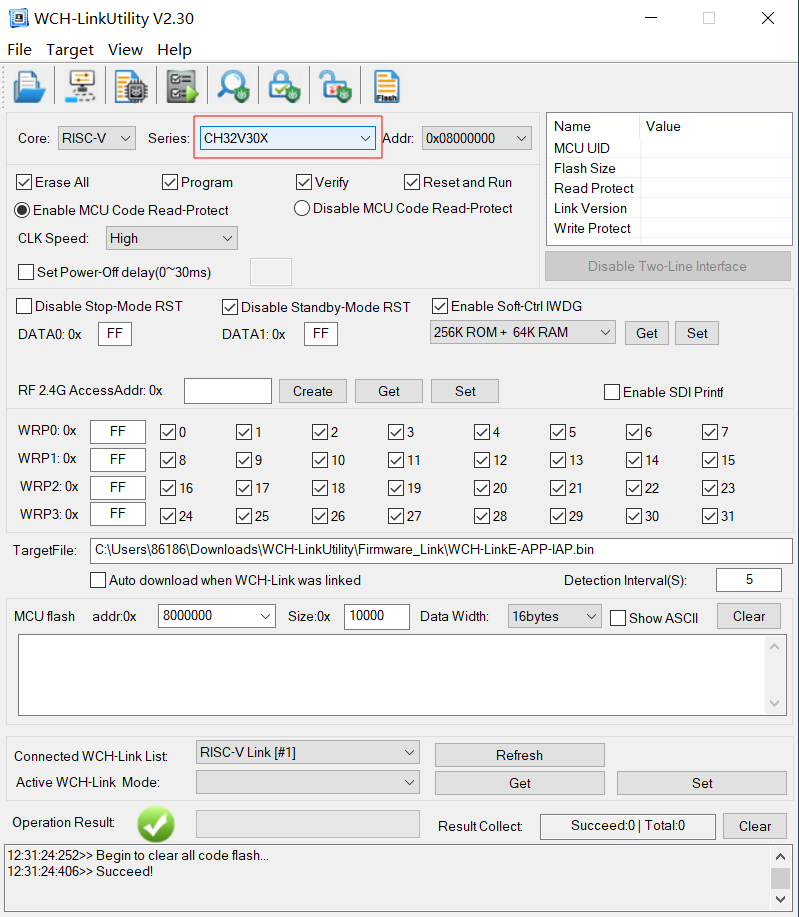Click the open file folder toolbar icon
Viewport: 799px width, 917px height.
pos(29,87)
